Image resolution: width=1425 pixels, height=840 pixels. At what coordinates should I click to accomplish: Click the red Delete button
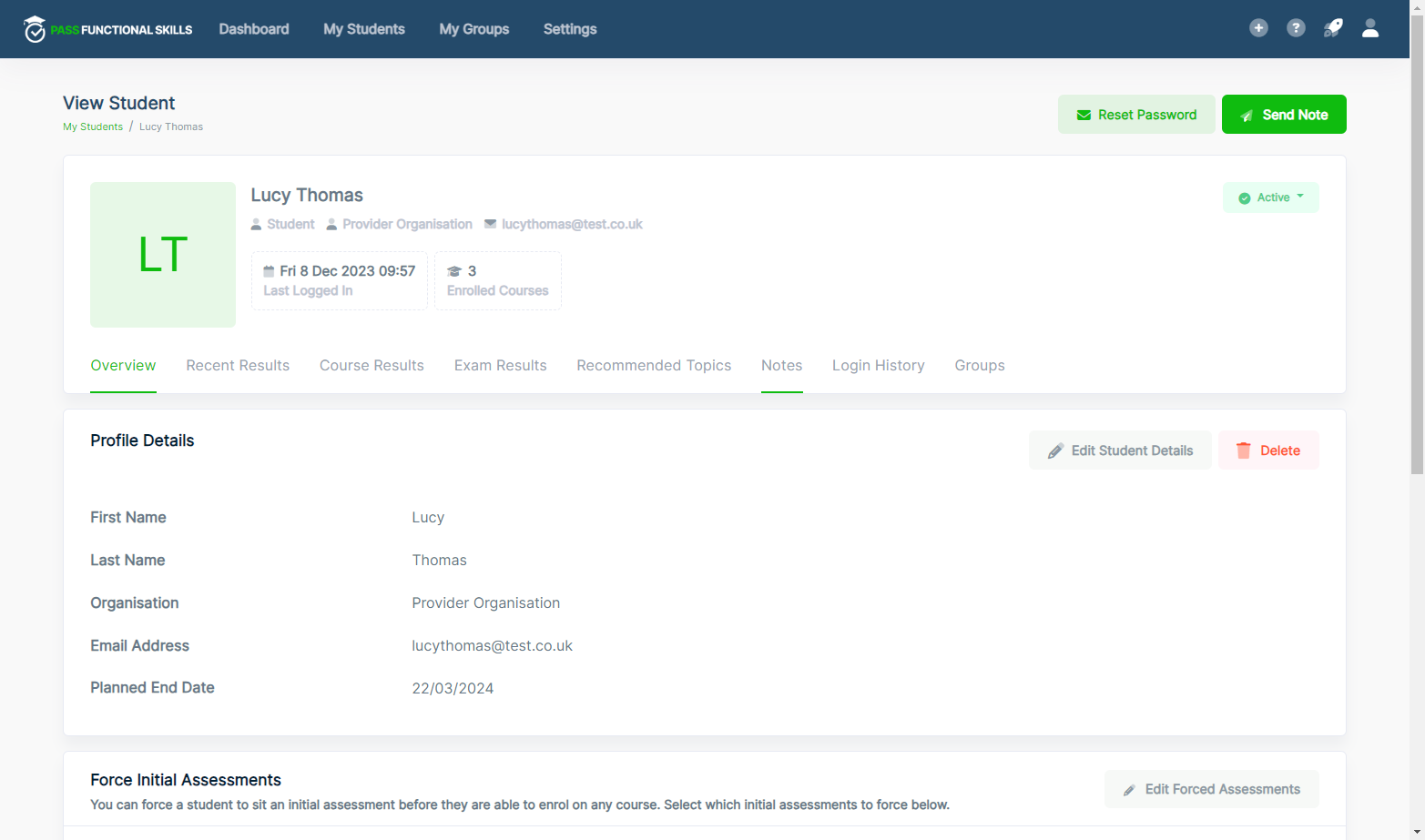click(x=1268, y=450)
